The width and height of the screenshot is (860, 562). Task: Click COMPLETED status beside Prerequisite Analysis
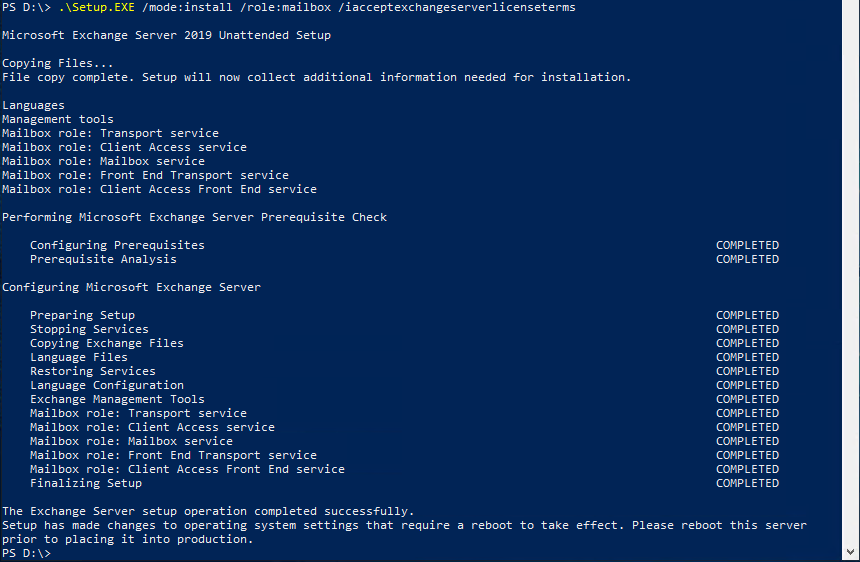(747, 259)
